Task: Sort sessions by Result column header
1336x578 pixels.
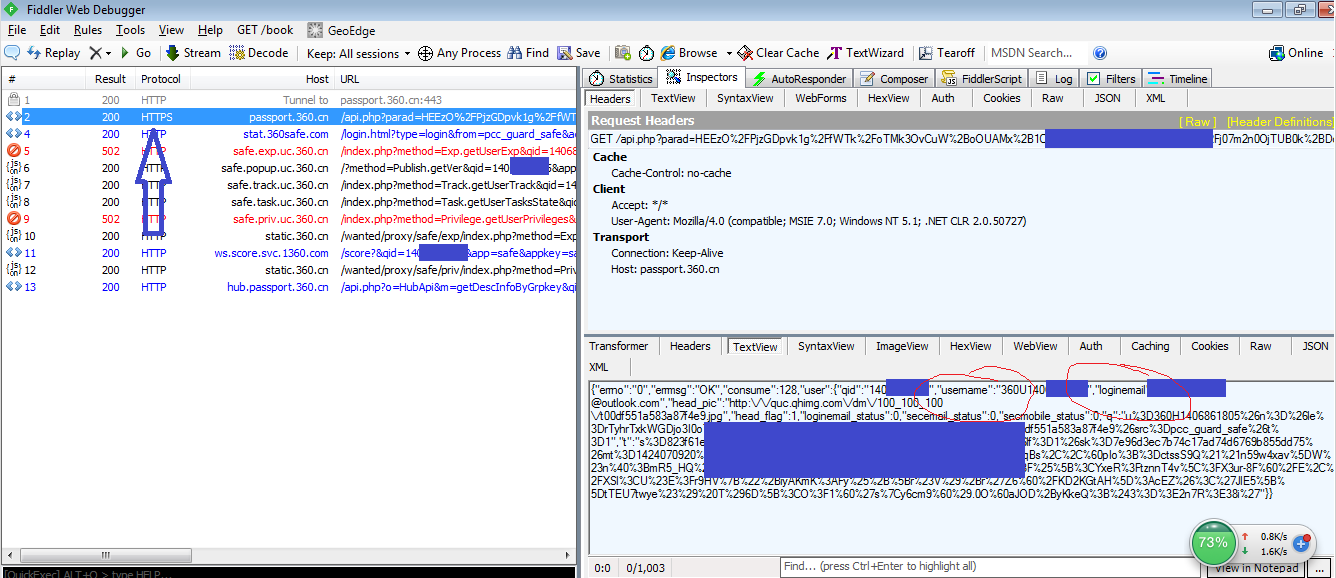Action: coord(110,79)
